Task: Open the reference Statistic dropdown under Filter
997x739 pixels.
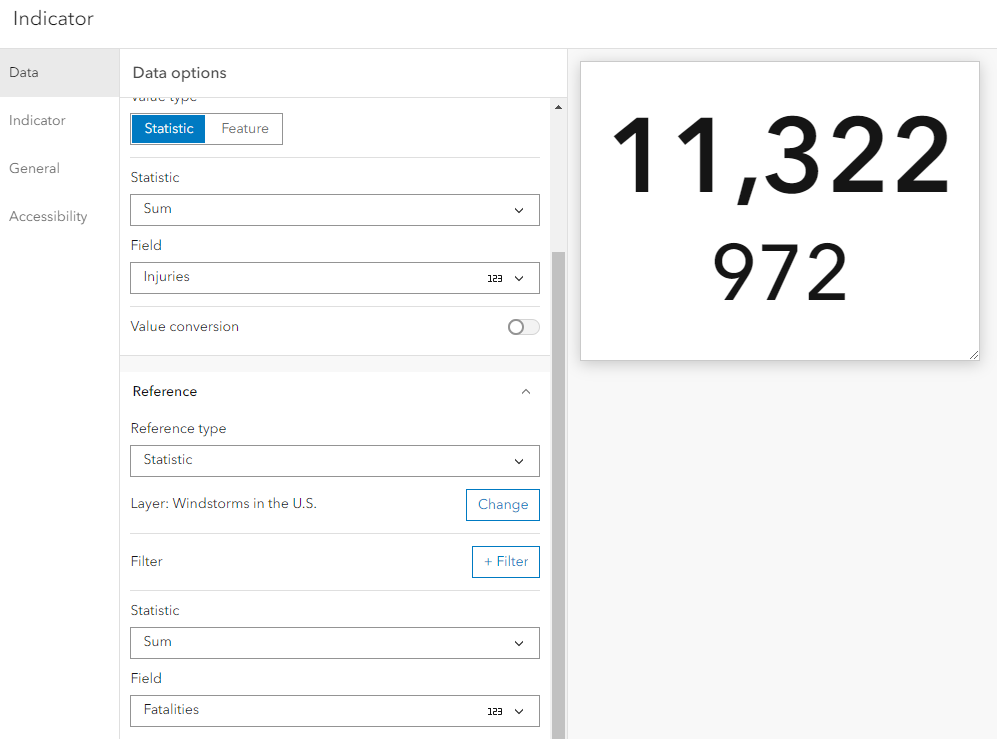Action: pyautogui.click(x=334, y=643)
